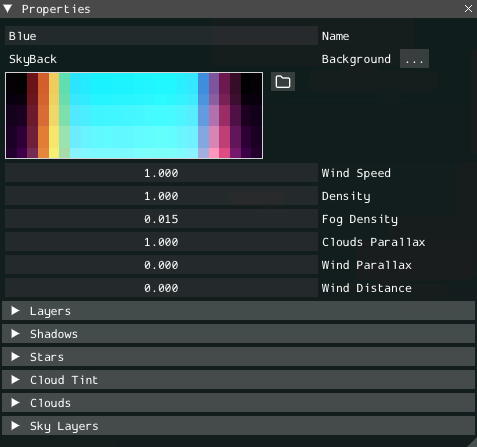Expand the Sky Layers section
477x447 pixels.
click(x=238, y=426)
